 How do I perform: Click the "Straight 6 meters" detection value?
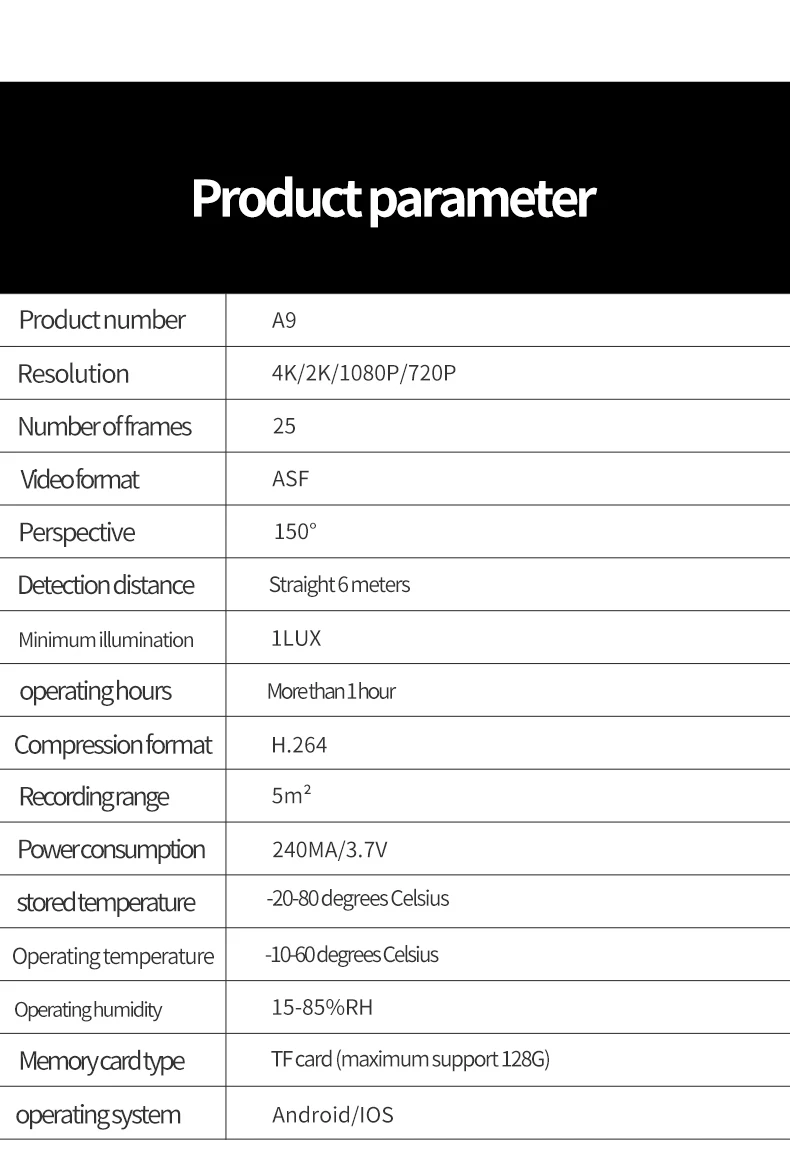(339, 585)
